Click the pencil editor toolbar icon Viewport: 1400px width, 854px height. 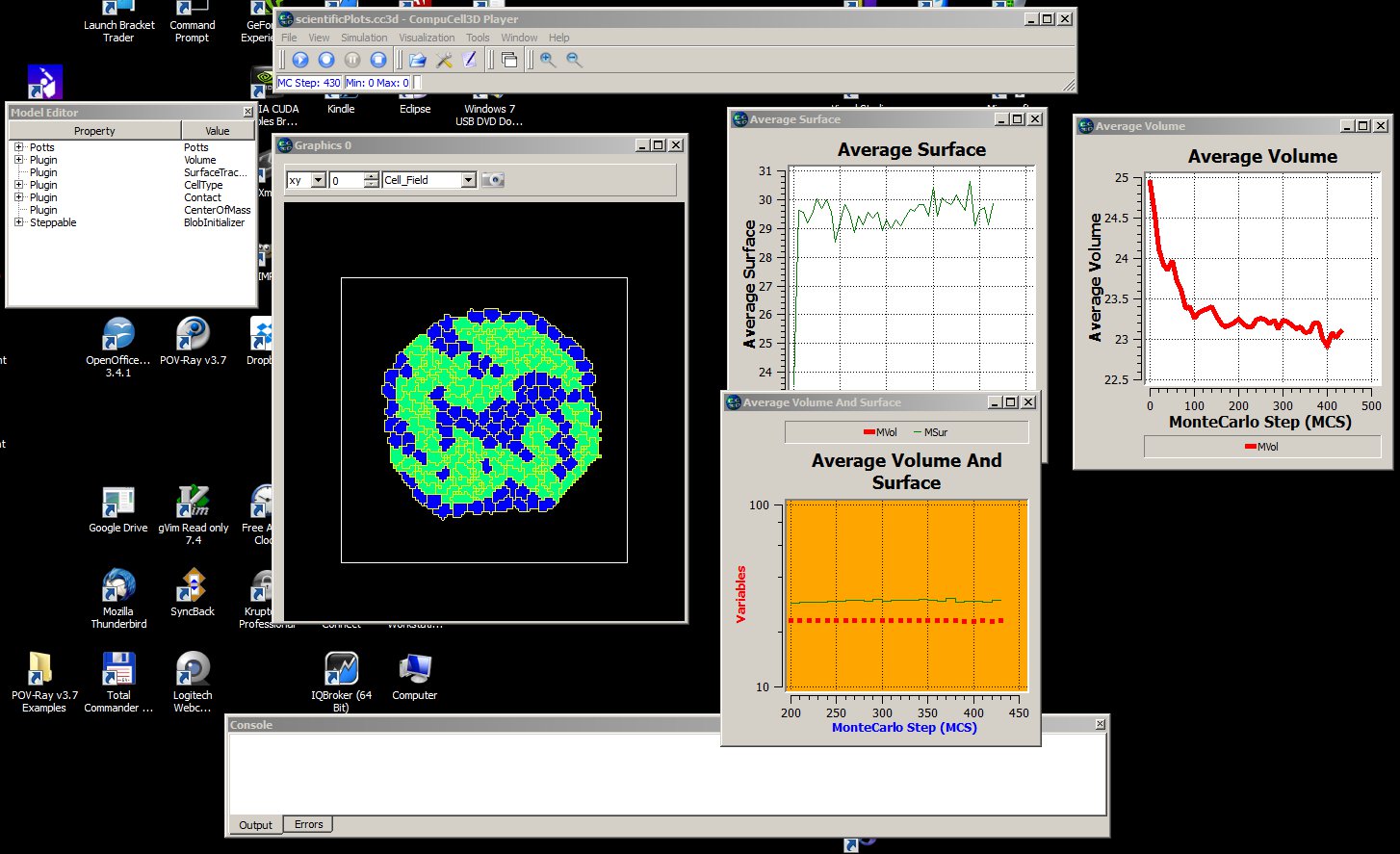(x=470, y=60)
